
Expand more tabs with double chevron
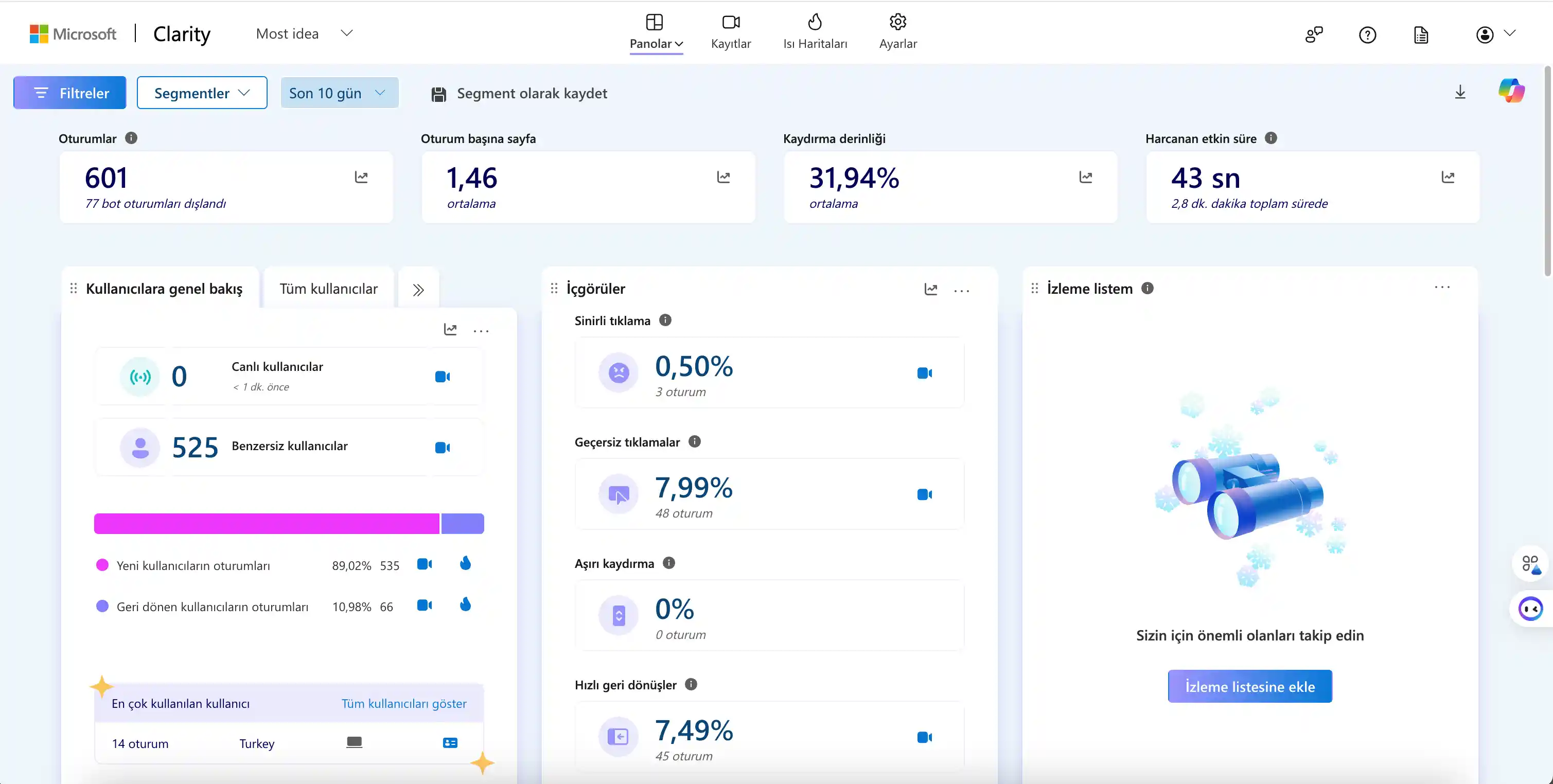(x=418, y=290)
